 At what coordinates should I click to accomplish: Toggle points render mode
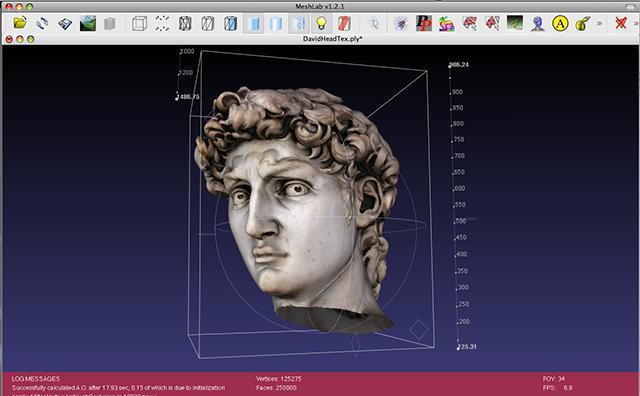coord(162,23)
